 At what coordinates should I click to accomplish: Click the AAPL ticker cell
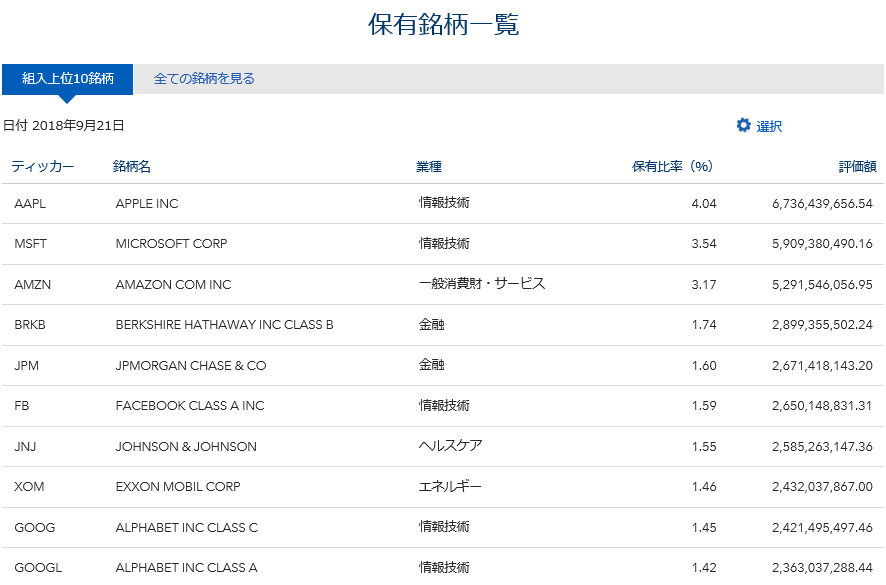click(x=30, y=203)
